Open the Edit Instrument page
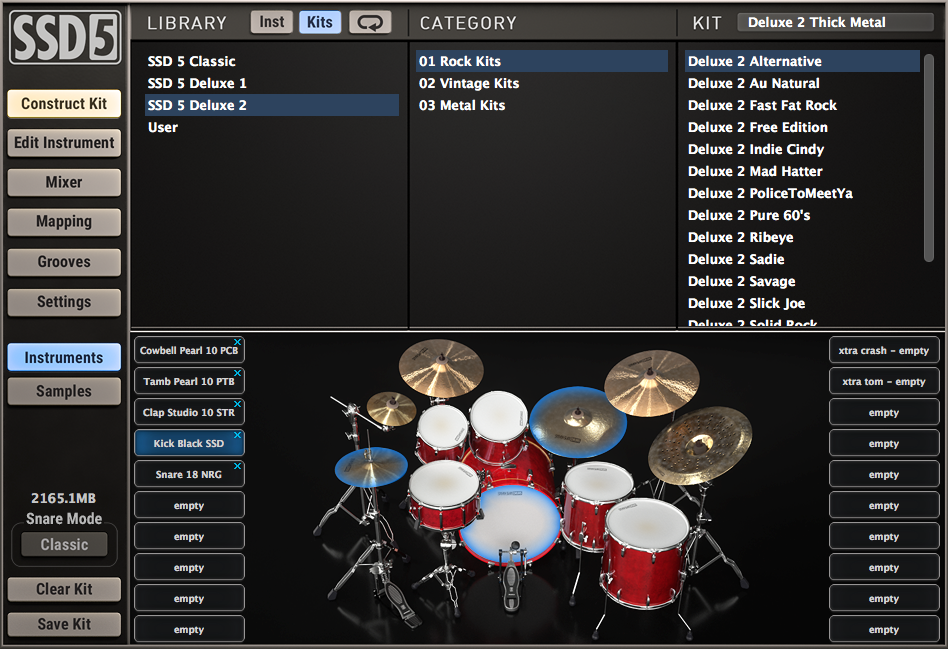 click(64, 143)
